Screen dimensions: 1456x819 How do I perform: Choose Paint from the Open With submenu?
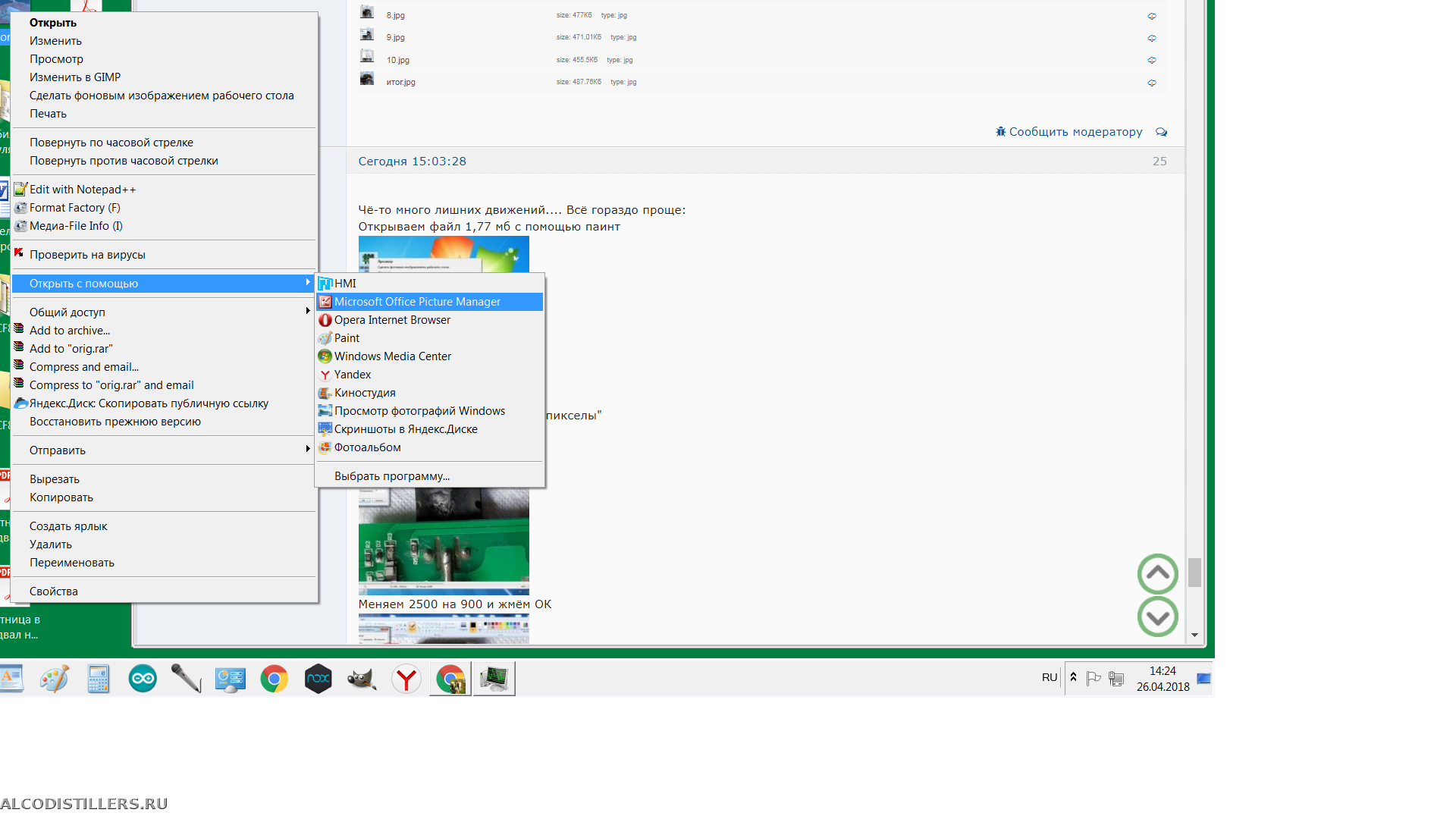[347, 338]
